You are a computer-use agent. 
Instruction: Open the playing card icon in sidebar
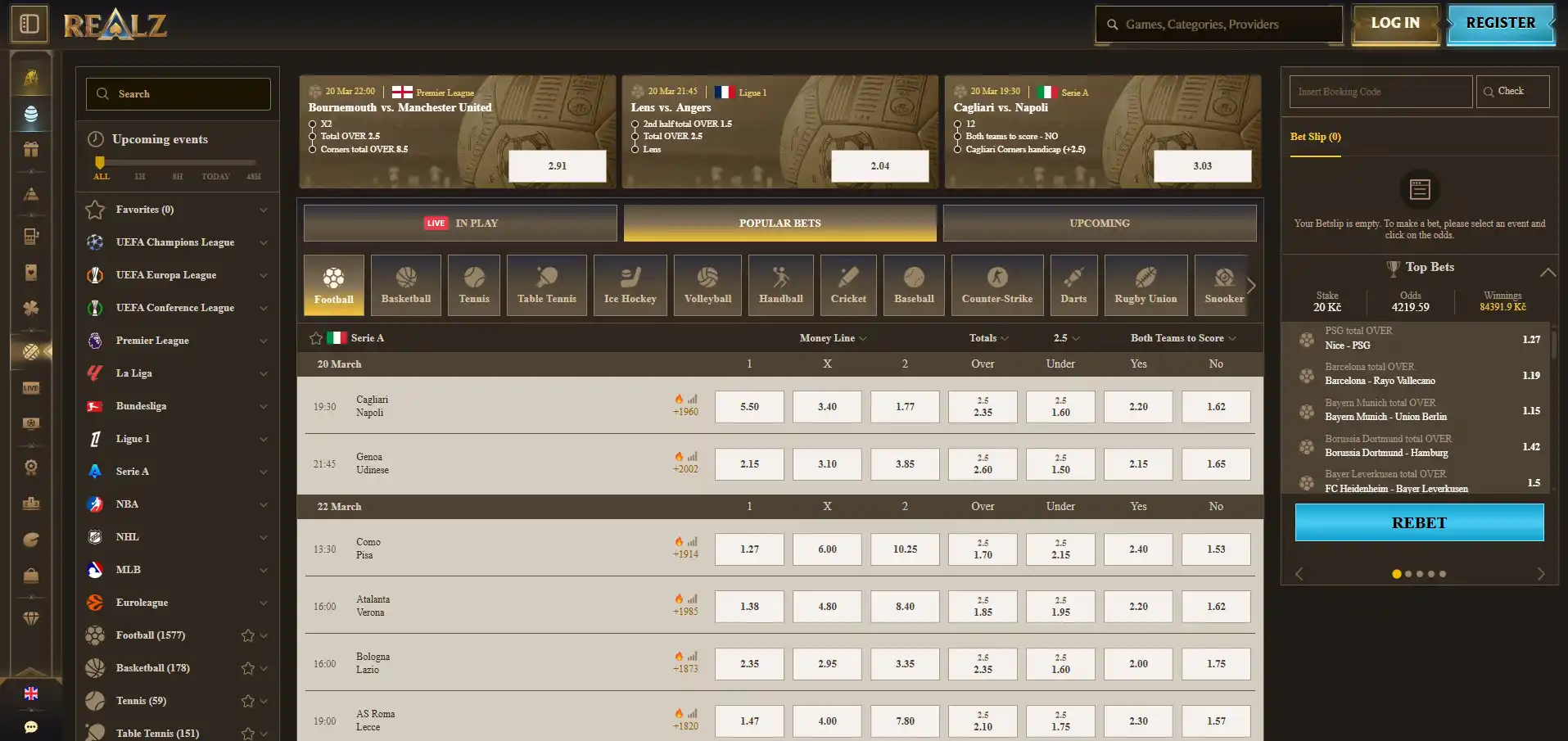[x=31, y=272]
